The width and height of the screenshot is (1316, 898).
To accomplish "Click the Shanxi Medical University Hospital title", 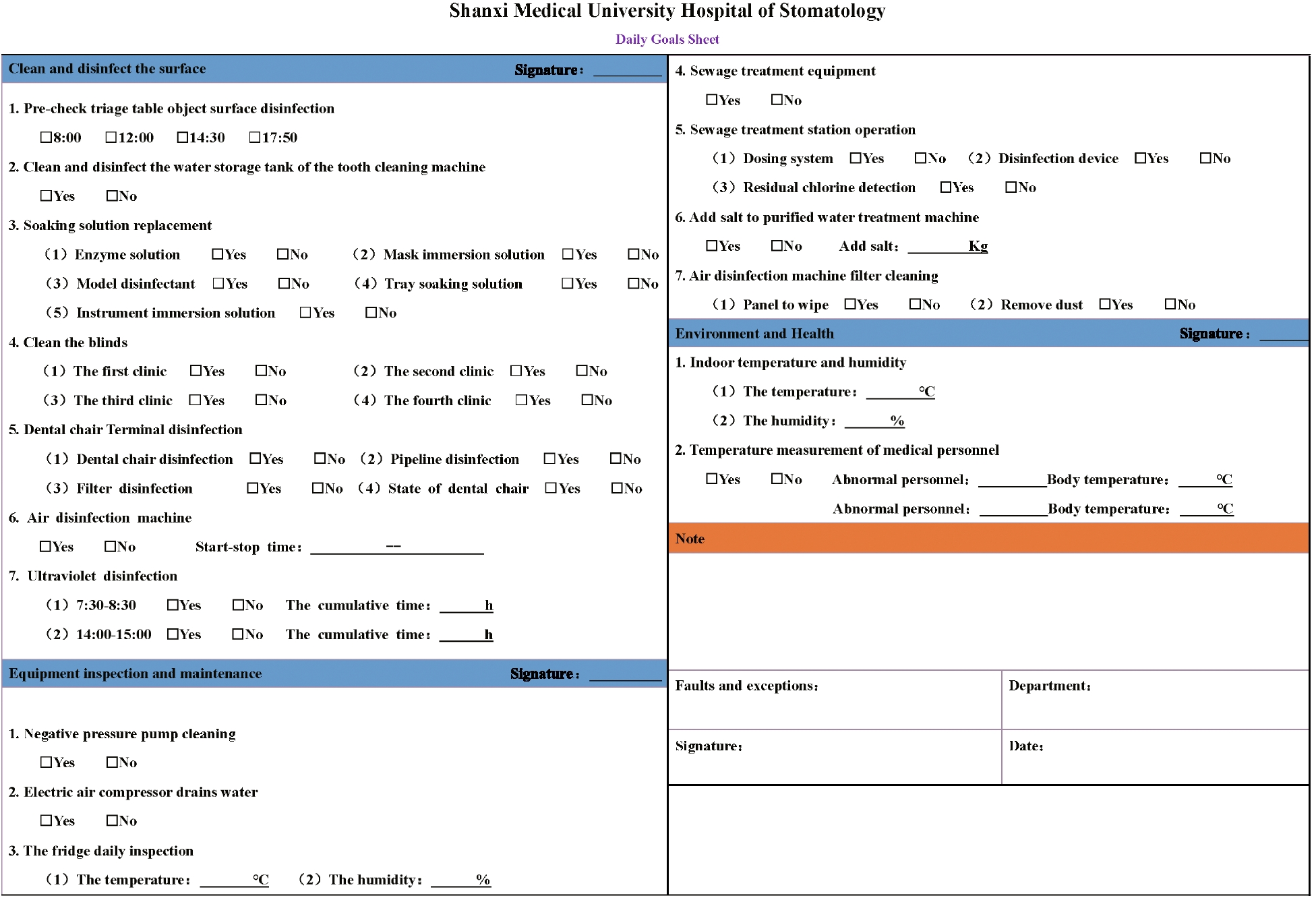I will click(x=667, y=11).
